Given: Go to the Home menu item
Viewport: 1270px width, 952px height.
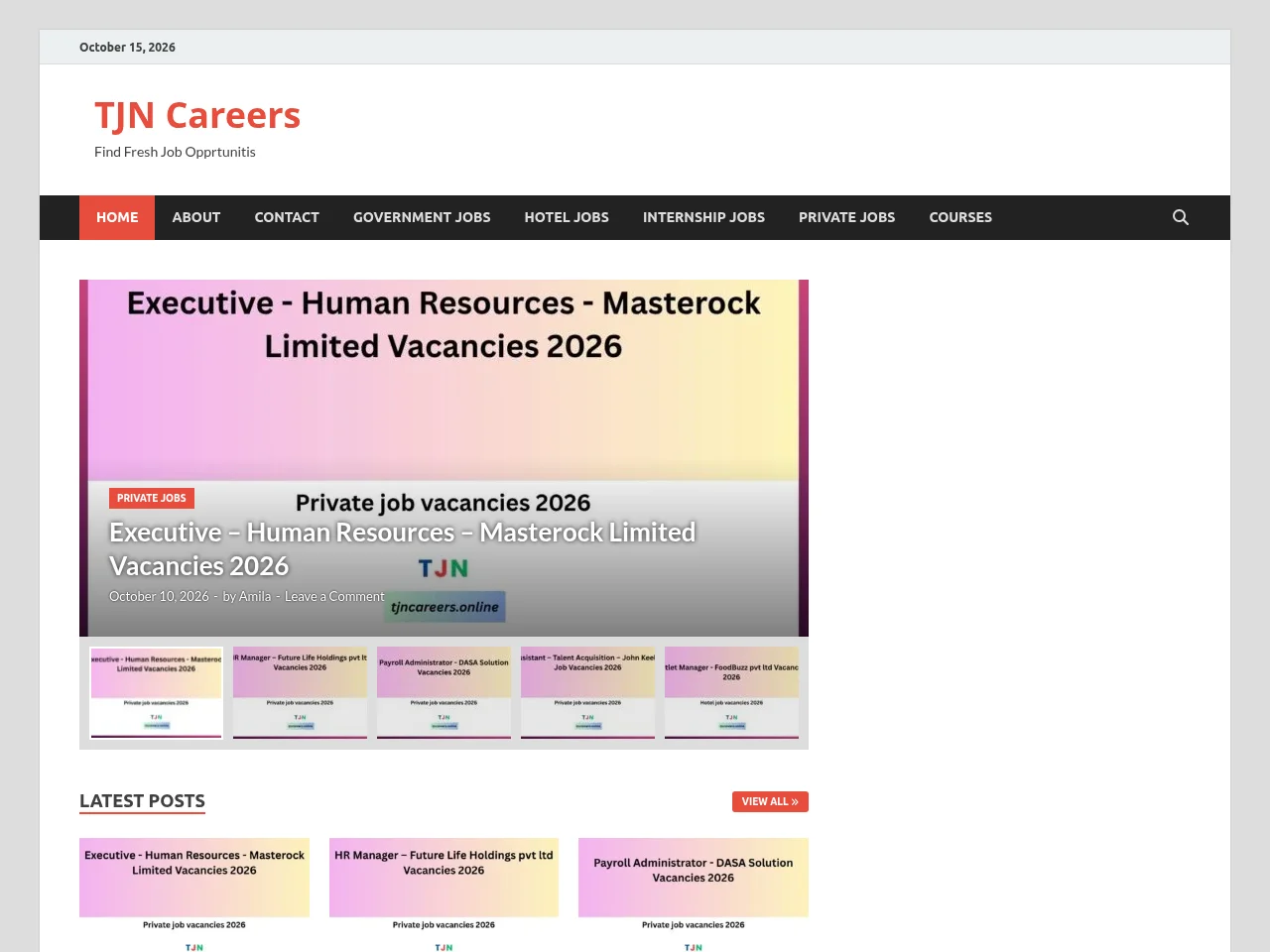Looking at the screenshot, I should [117, 217].
